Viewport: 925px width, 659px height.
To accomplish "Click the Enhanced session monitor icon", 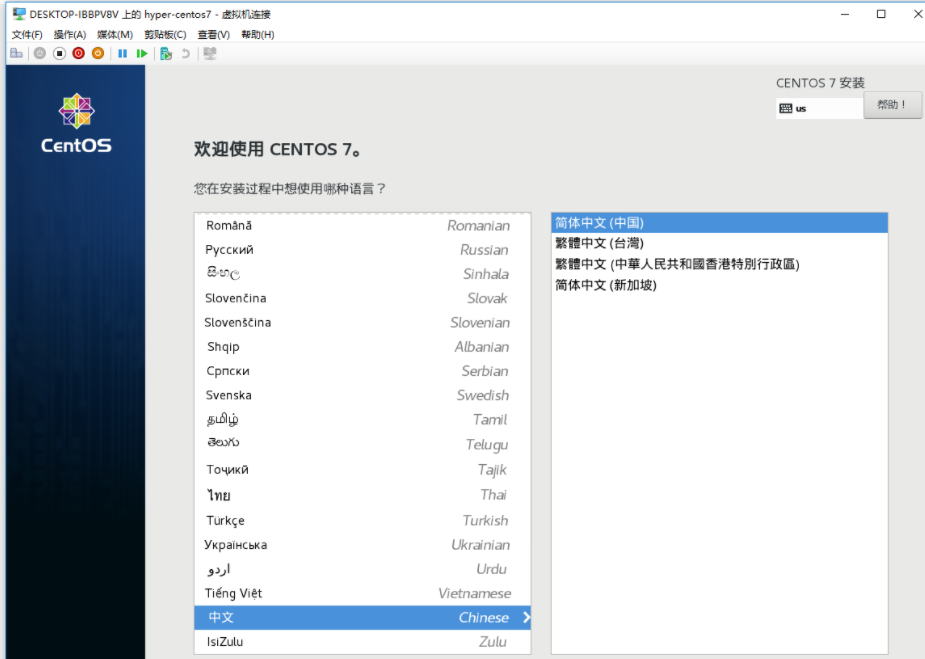I will 209,54.
